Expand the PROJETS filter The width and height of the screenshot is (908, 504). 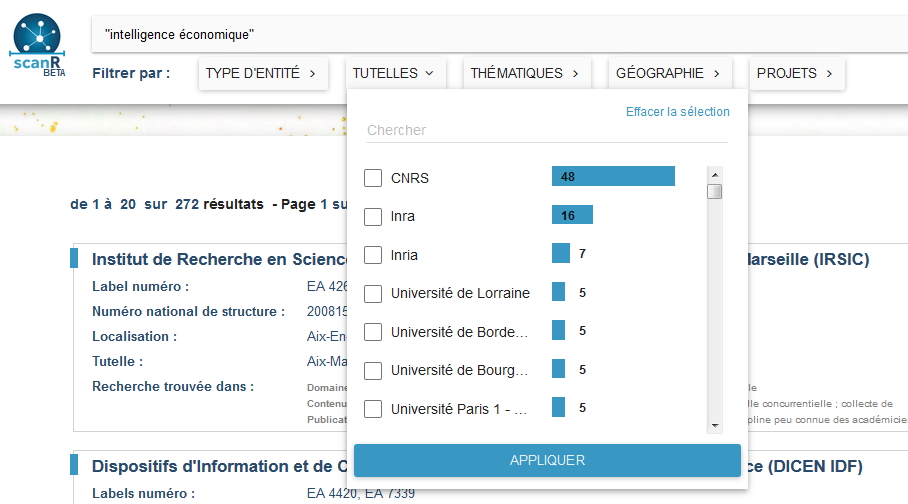(797, 74)
